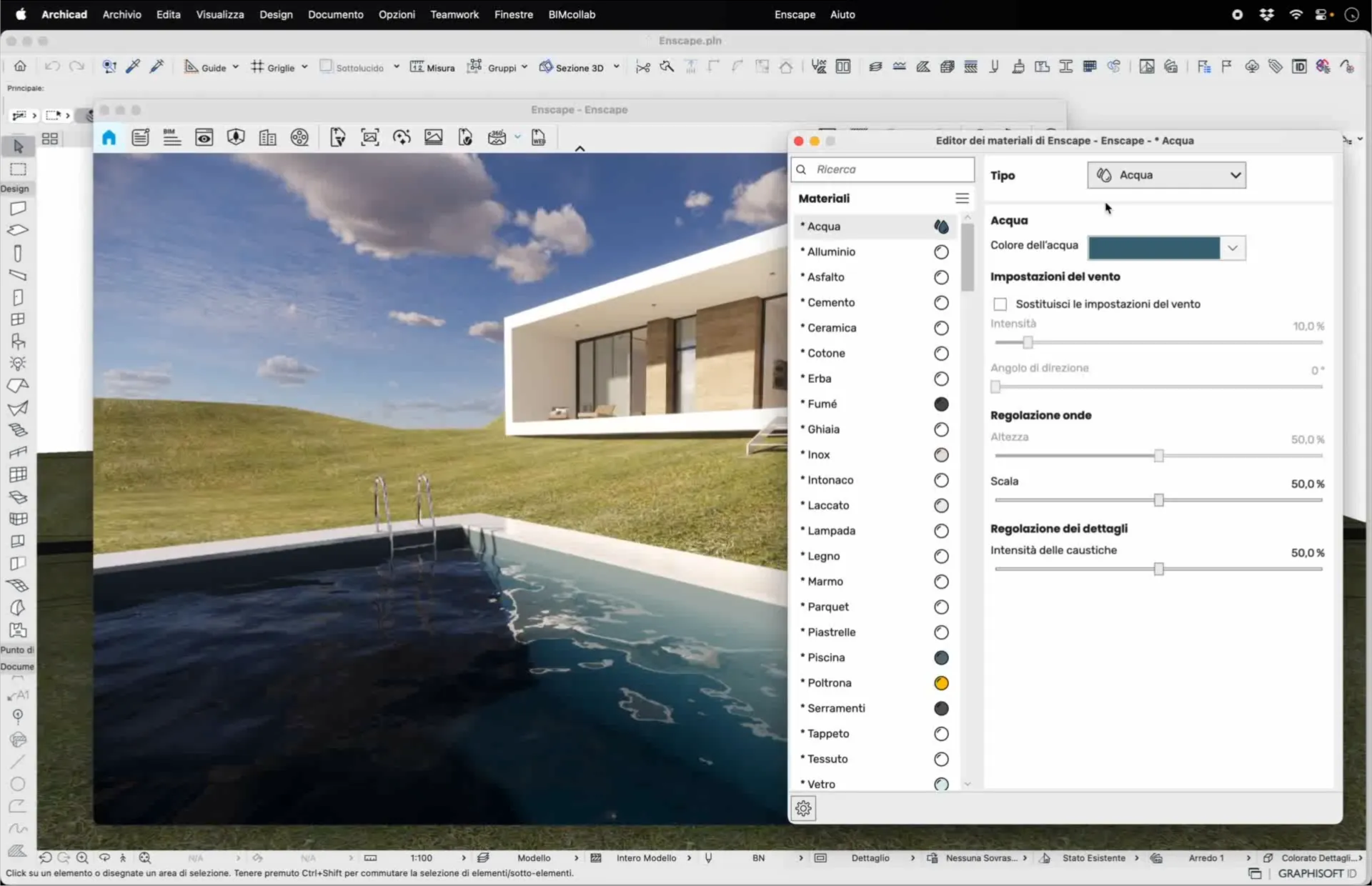Viewport: 1372px width, 886px height.
Task: Expand the Colore dell'acqua dropdown arrow
Action: (x=1233, y=248)
